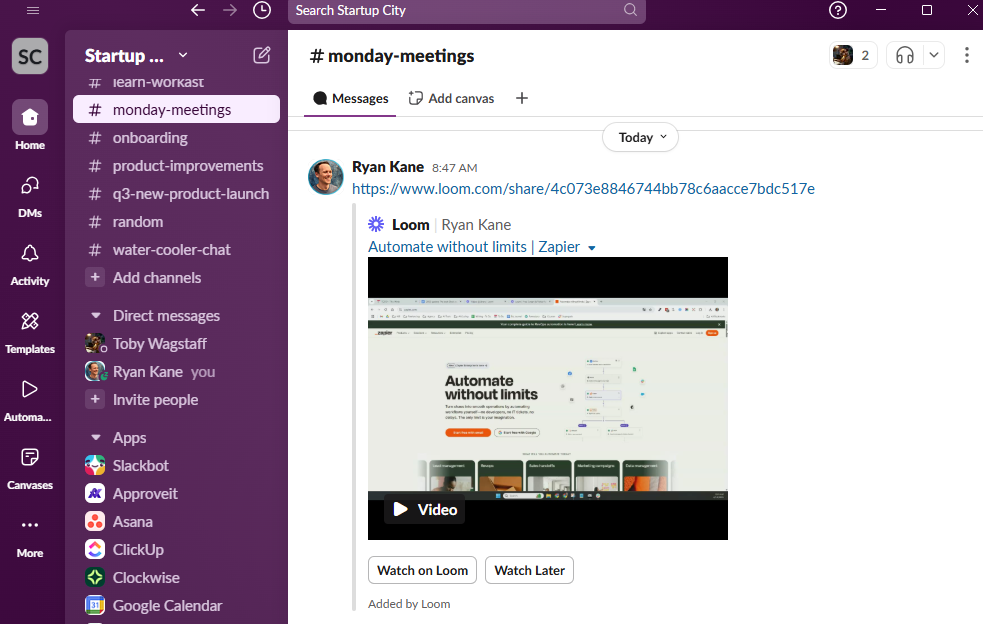Switch to the Messages tab
Viewport: 983px width, 624px height.
tap(350, 98)
